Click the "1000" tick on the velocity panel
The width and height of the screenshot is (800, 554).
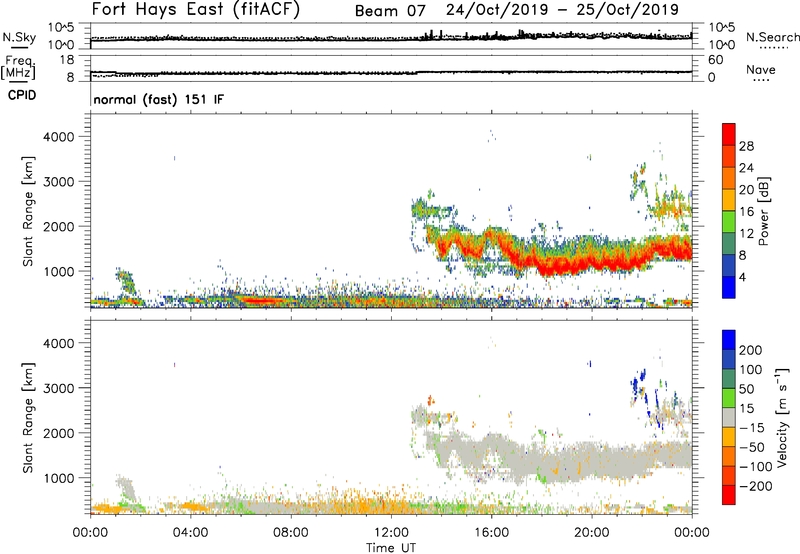(x=59, y=478)
